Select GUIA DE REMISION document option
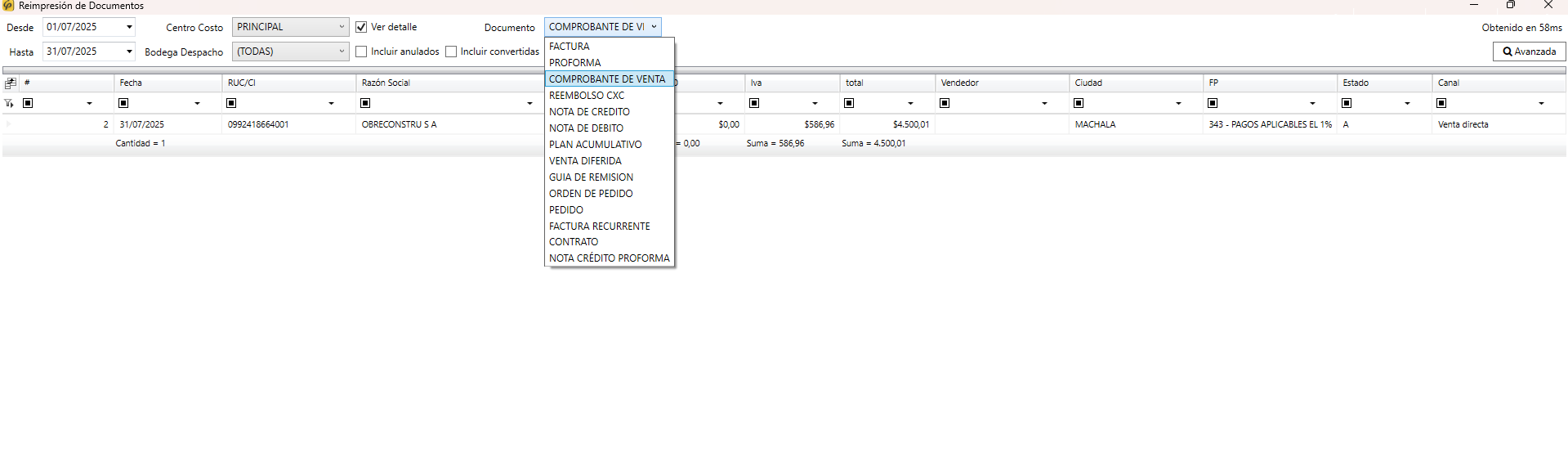1568x453 pixels. click(591, 177)
